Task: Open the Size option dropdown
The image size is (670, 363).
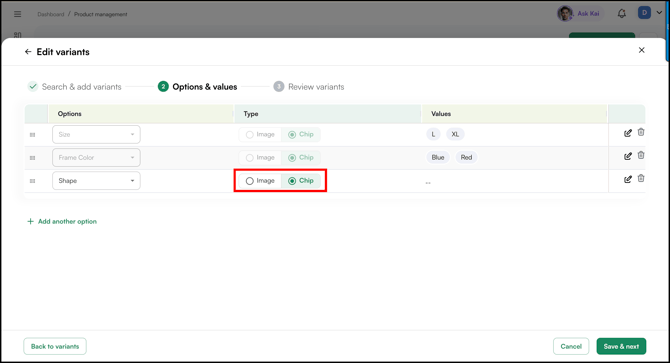Action: 96,135
